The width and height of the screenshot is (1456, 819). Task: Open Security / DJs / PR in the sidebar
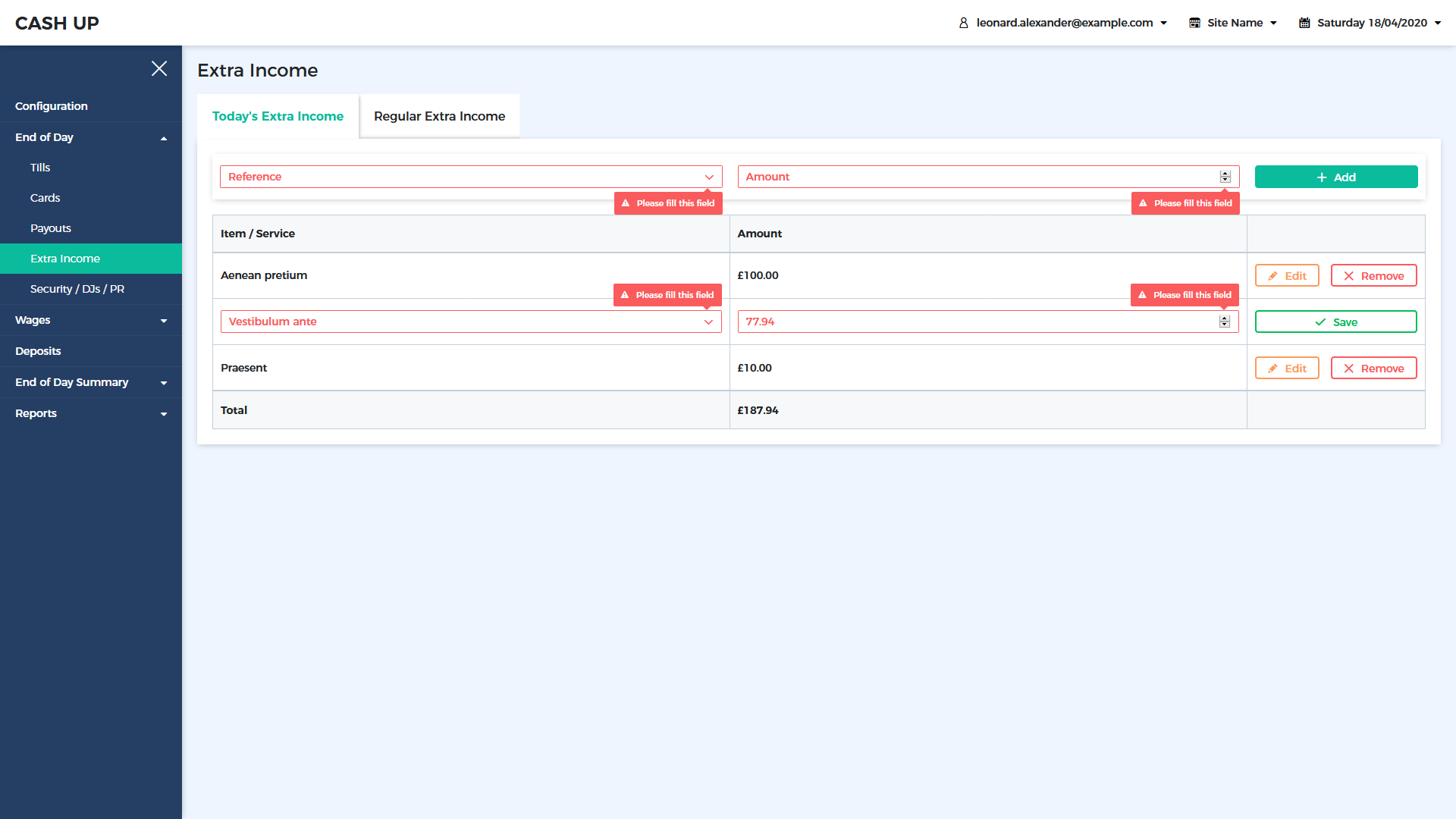pyautogui.click(x=77, y=289)
